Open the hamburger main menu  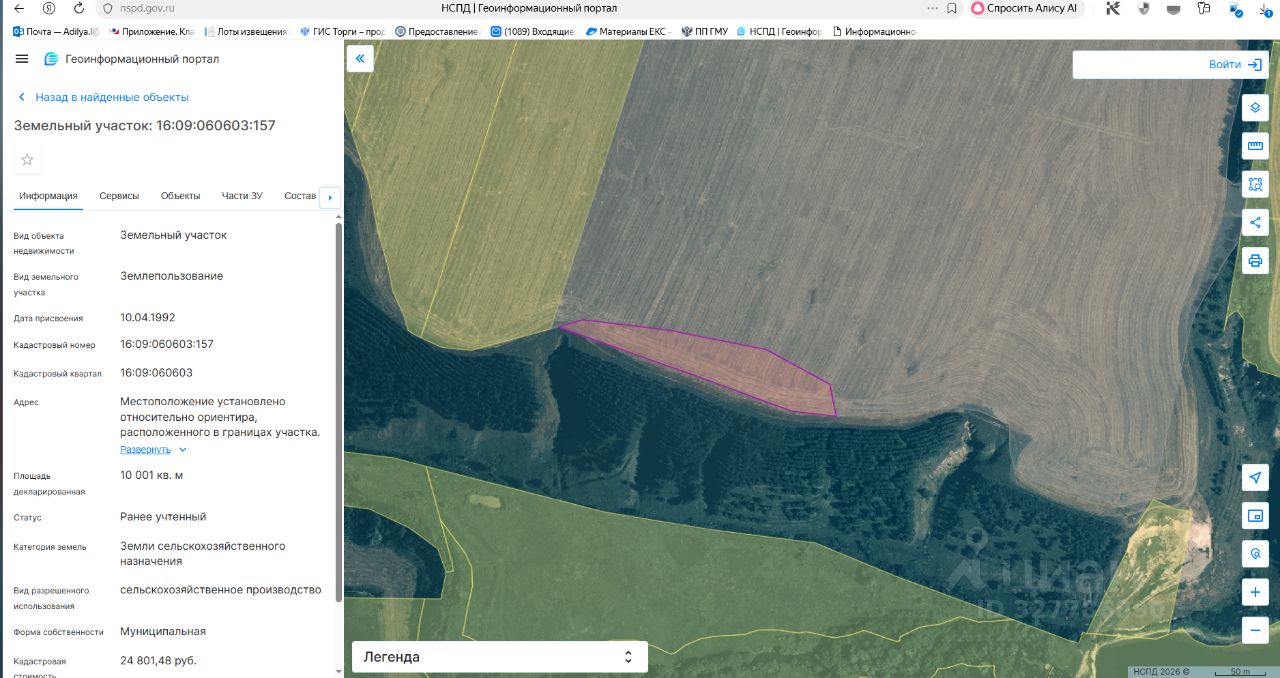pos(22,59)
